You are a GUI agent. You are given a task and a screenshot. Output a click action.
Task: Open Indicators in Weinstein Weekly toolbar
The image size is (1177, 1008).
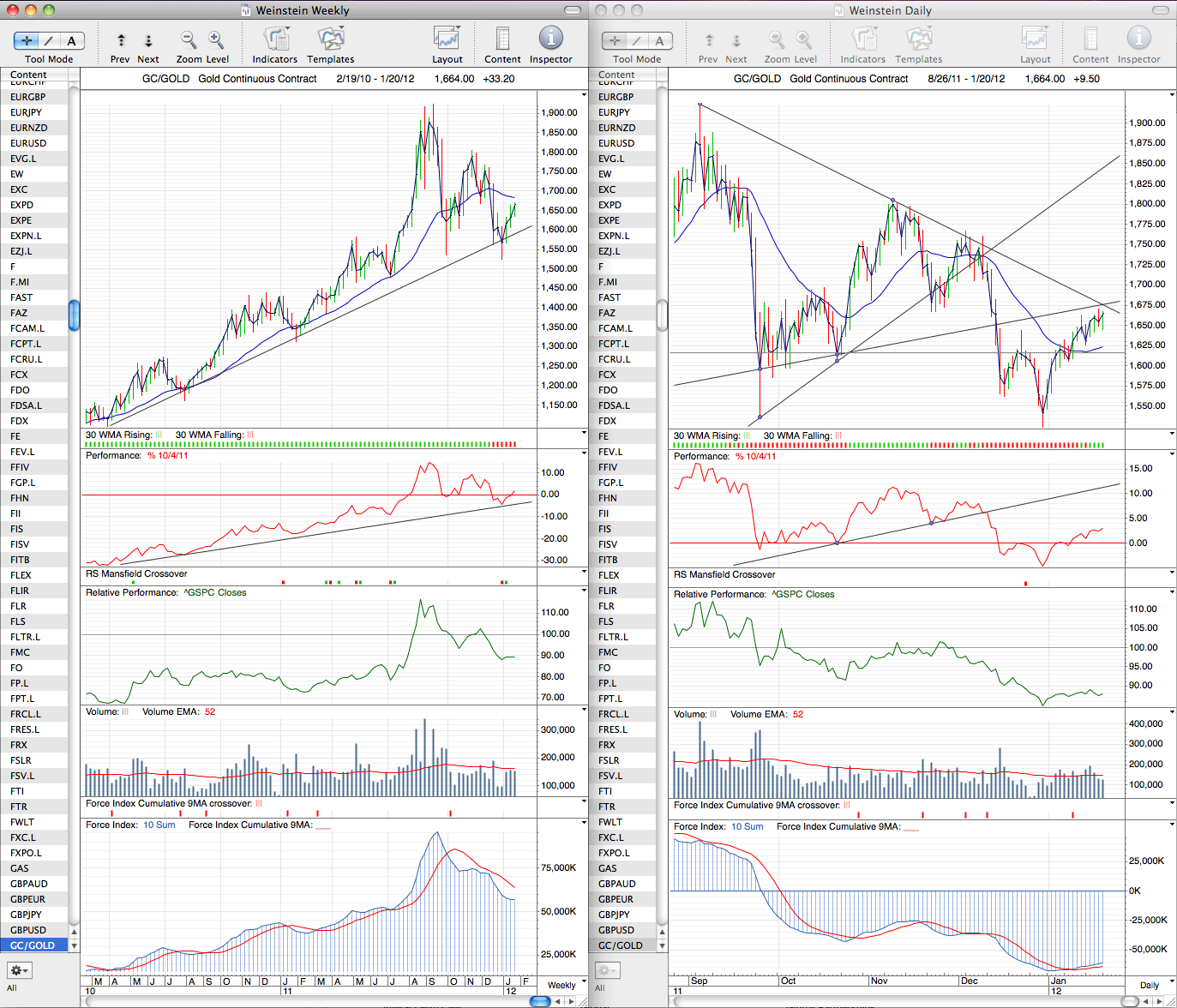275,39
